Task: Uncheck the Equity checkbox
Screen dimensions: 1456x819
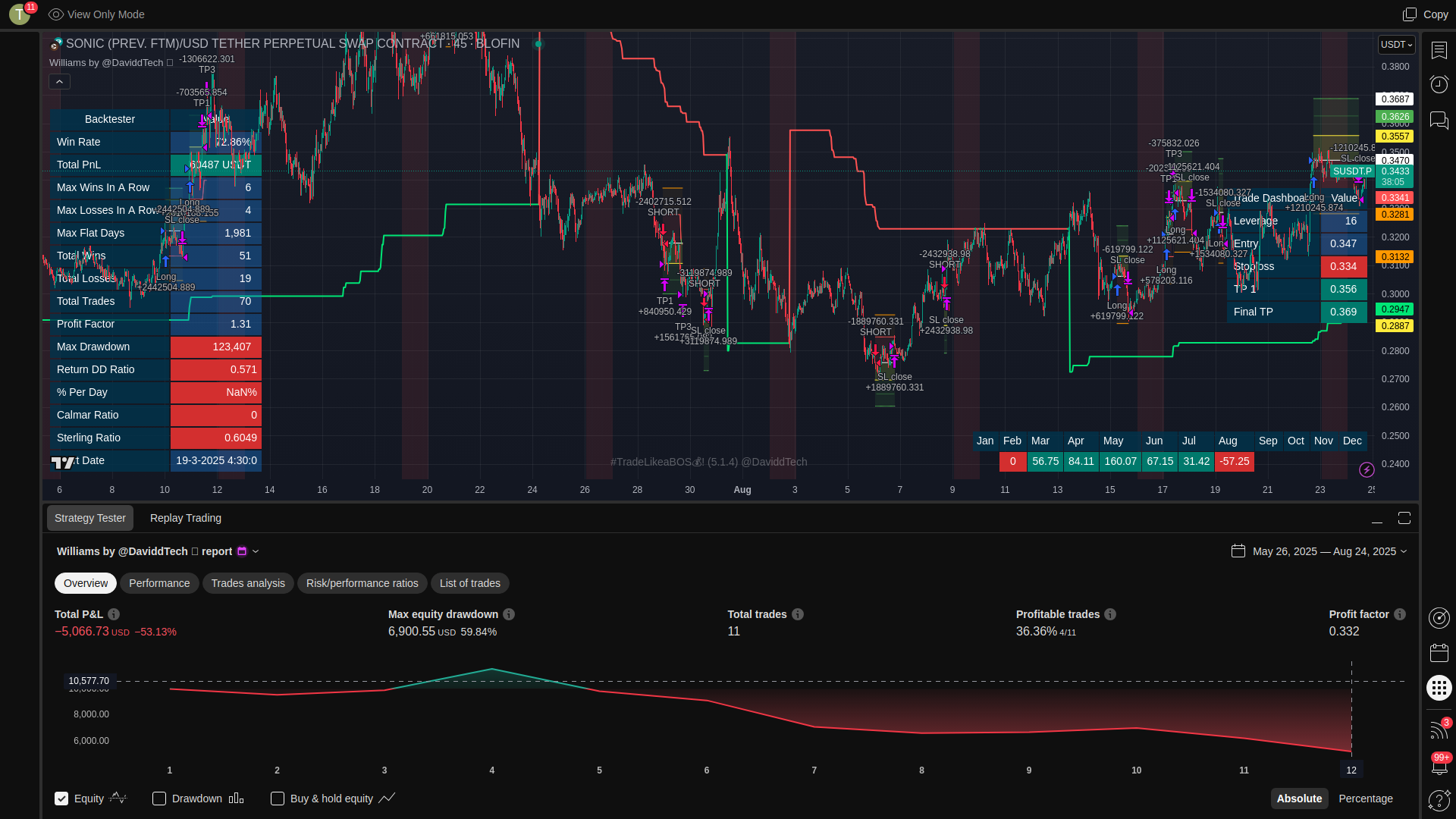Action: click(x=61, y=799)
